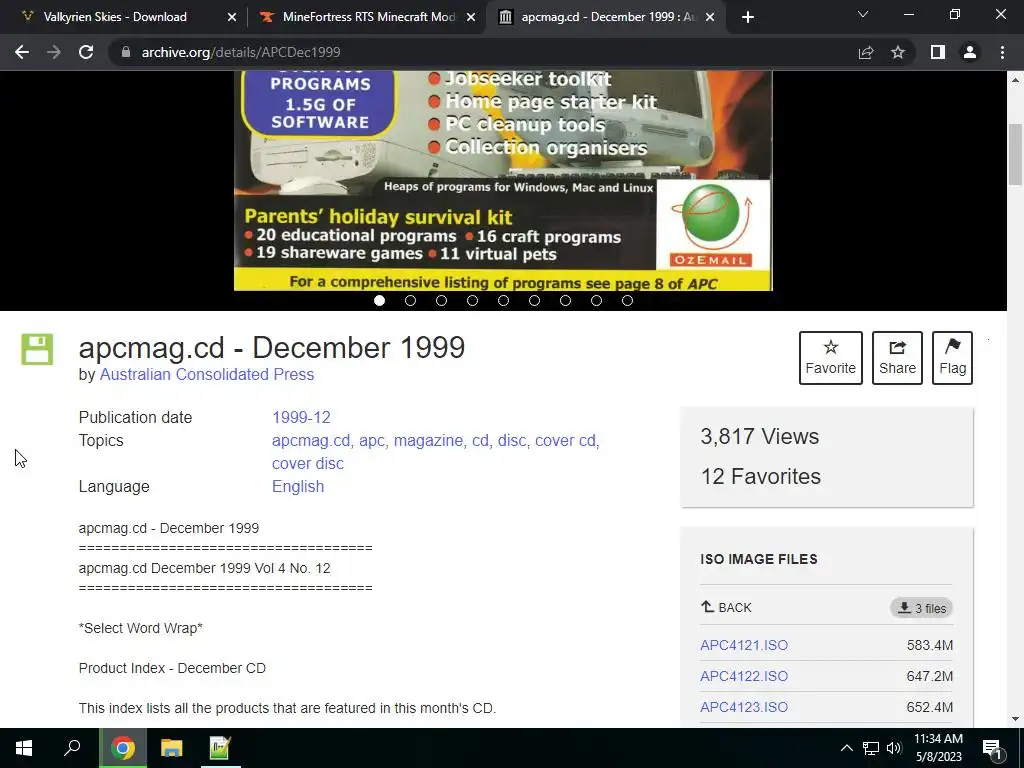Screen dimensions: 1024x768
Task: Download the APC4121.ISO file
Action: coord(744,645)
